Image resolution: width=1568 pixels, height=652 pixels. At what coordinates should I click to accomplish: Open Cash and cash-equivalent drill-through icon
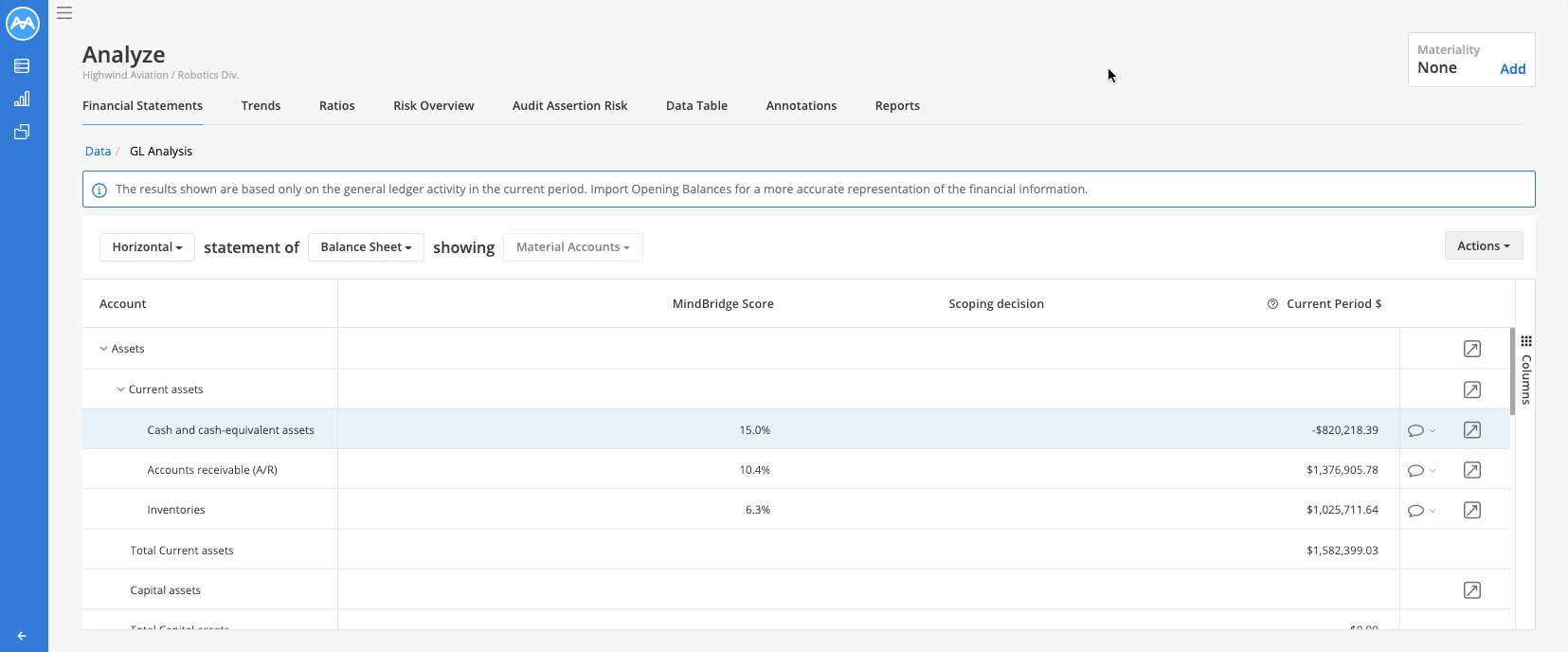(x=1471, y=430)
